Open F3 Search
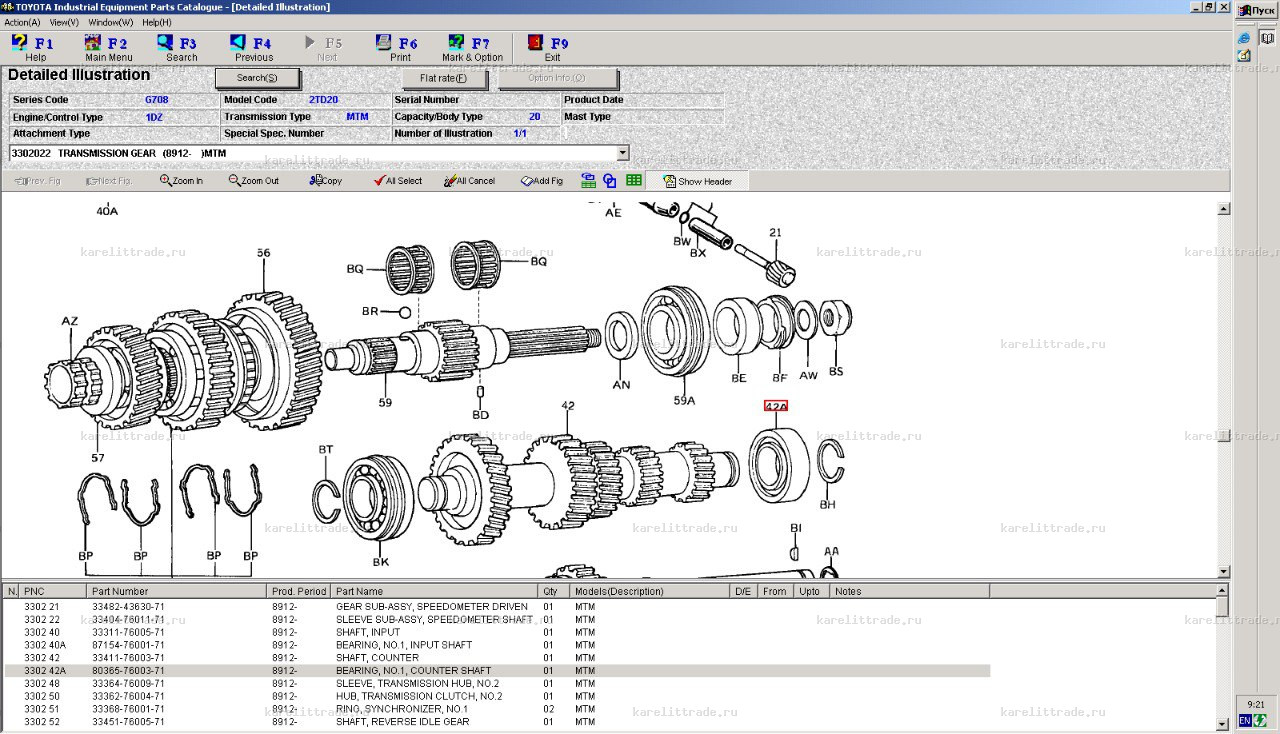The image size is (1280, 734). point(180,48)
